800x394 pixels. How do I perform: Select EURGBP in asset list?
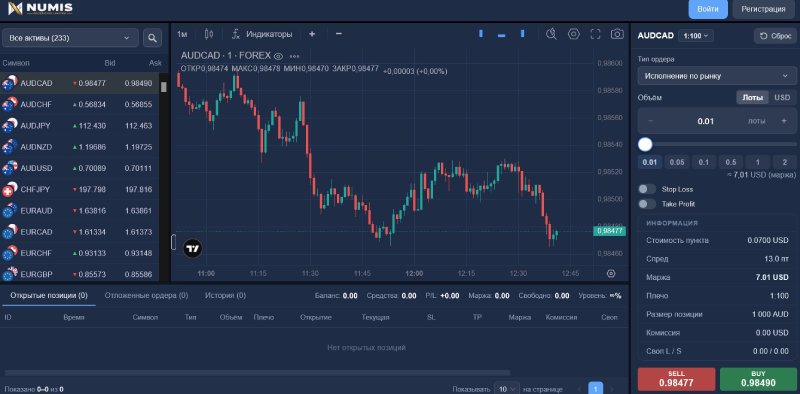click(x=80, y=274)
